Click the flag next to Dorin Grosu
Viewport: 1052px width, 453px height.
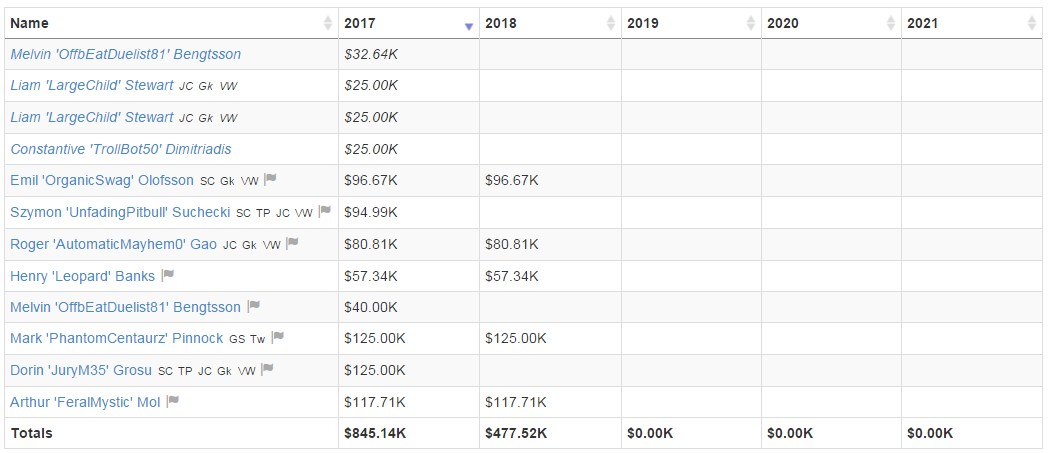click(267, 370)
